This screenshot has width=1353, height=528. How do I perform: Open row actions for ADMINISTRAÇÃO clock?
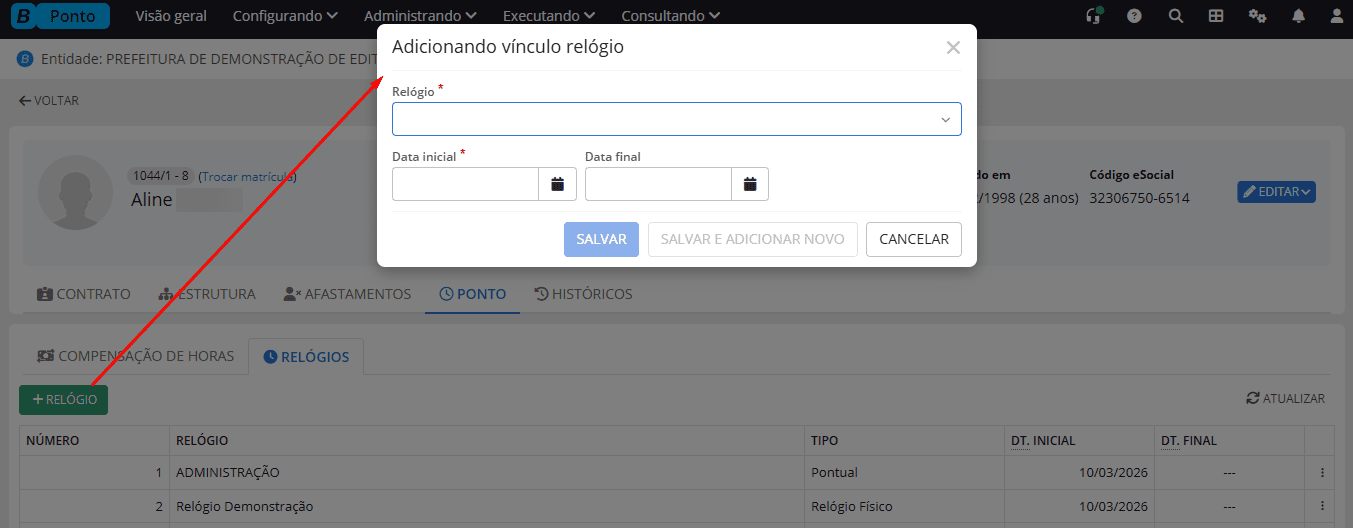[x=1322, y=472]
